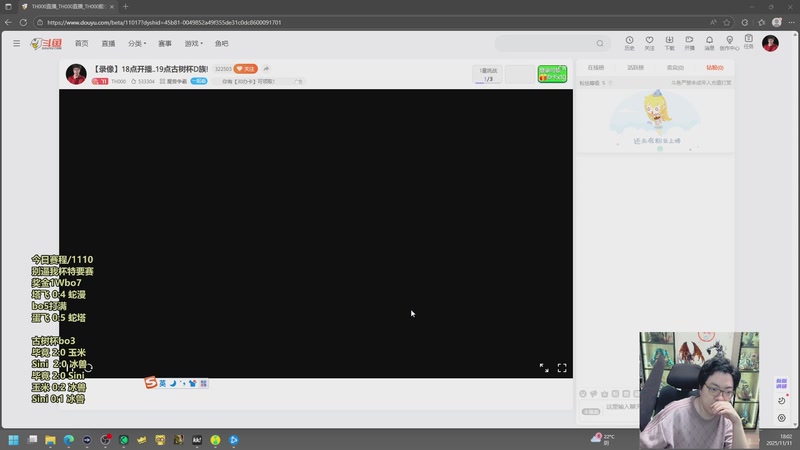Open the hamburger sidebar menu
800x450 pixels.
(16, 43)
